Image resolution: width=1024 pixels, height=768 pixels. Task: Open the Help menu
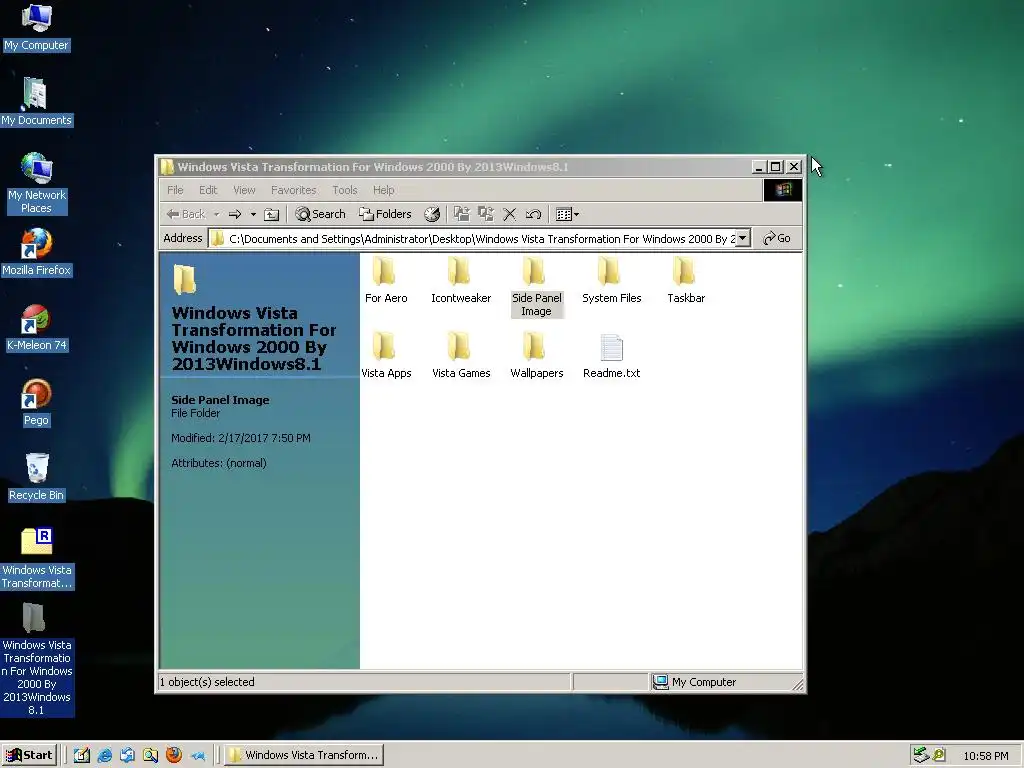(383, 190)
